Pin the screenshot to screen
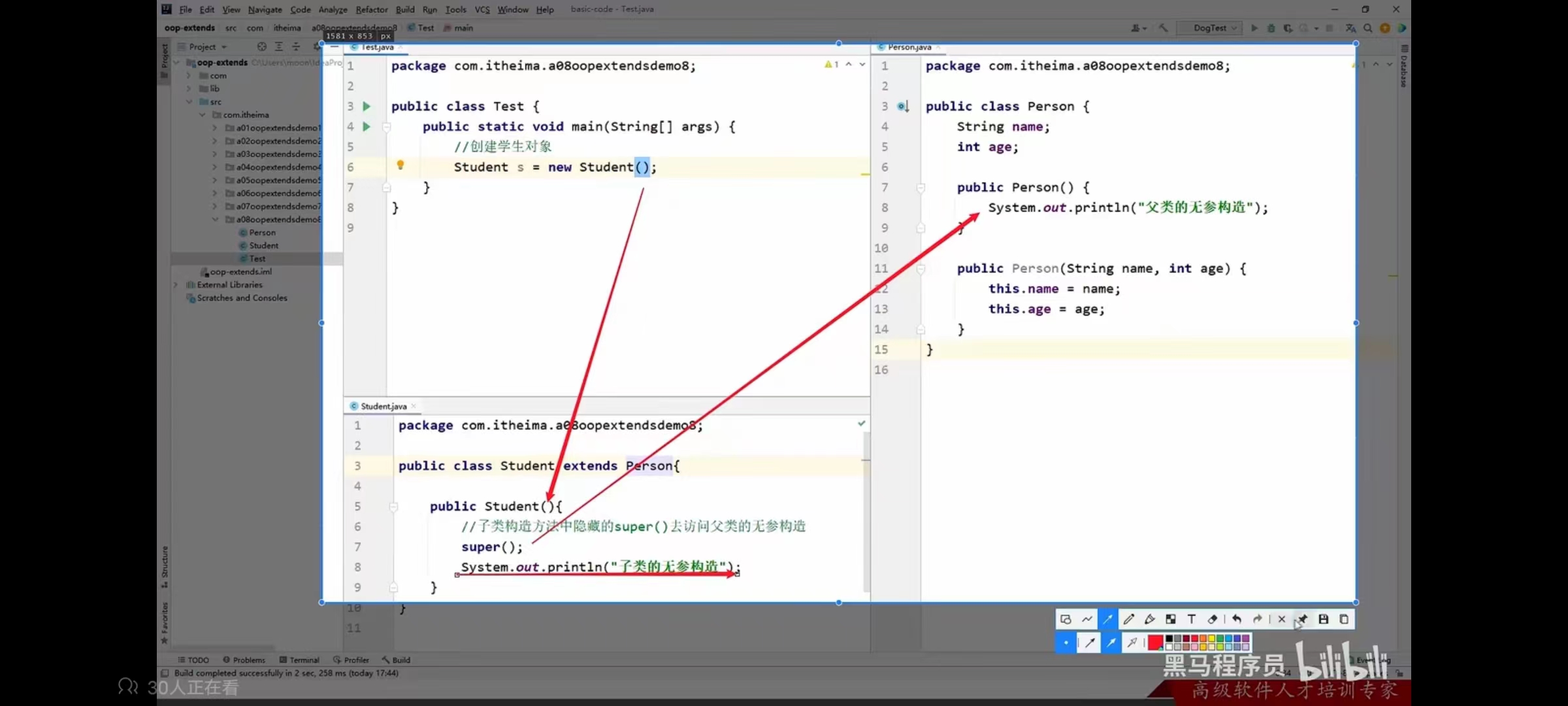 point(1302,619)
